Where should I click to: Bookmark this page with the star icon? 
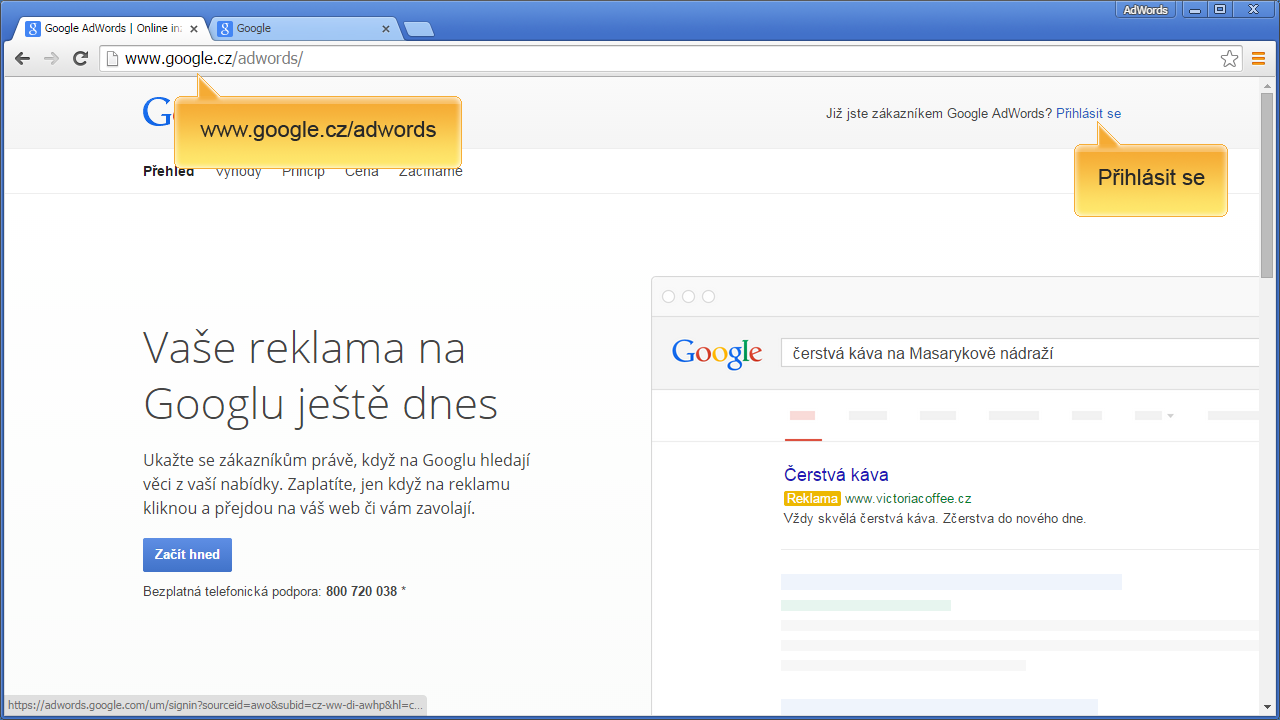pos(1229,59)
